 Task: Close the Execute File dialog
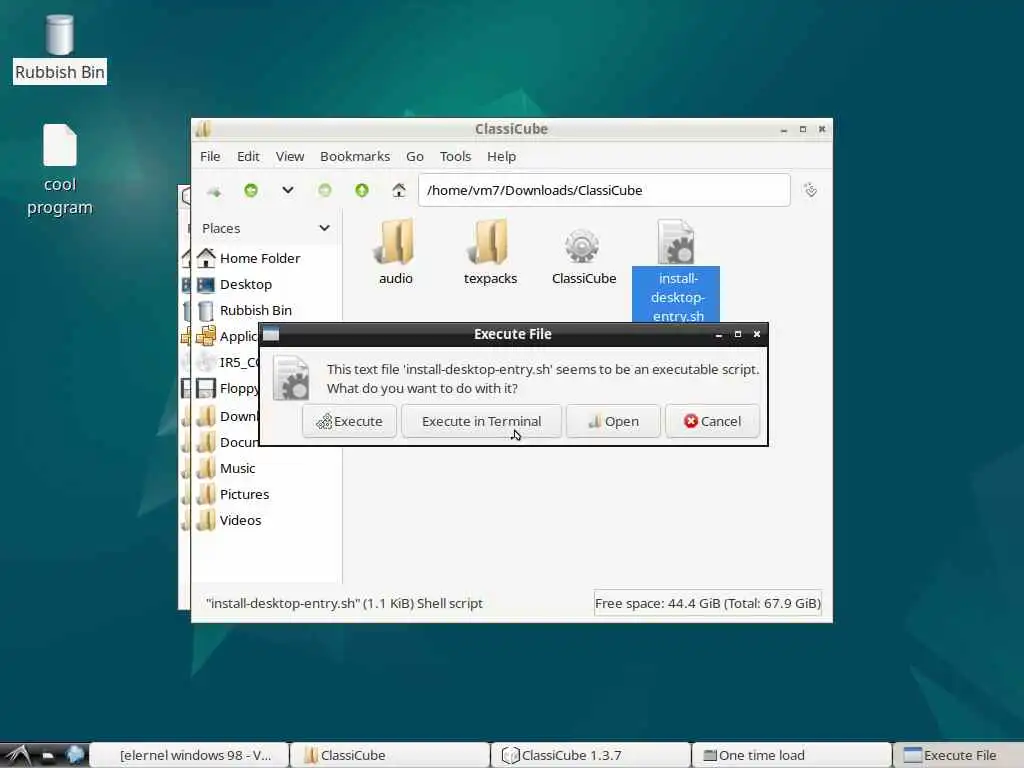coord(757,334)
